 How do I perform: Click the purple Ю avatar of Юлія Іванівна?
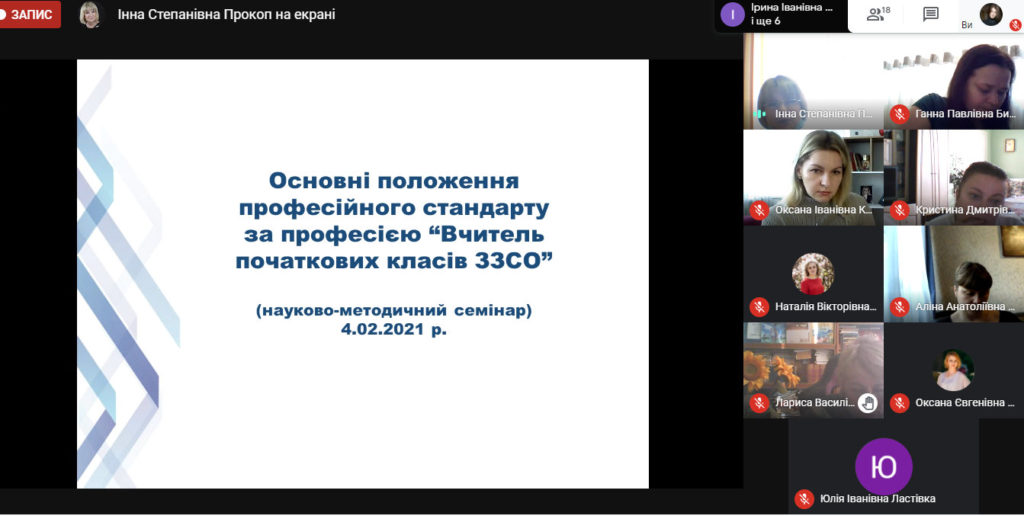pos(884,466)
